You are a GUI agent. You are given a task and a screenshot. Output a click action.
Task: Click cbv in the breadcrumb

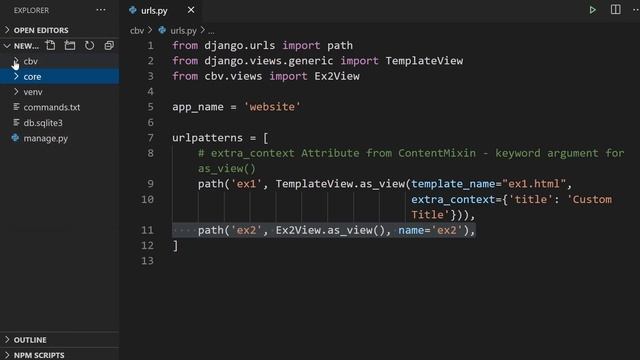137,31
